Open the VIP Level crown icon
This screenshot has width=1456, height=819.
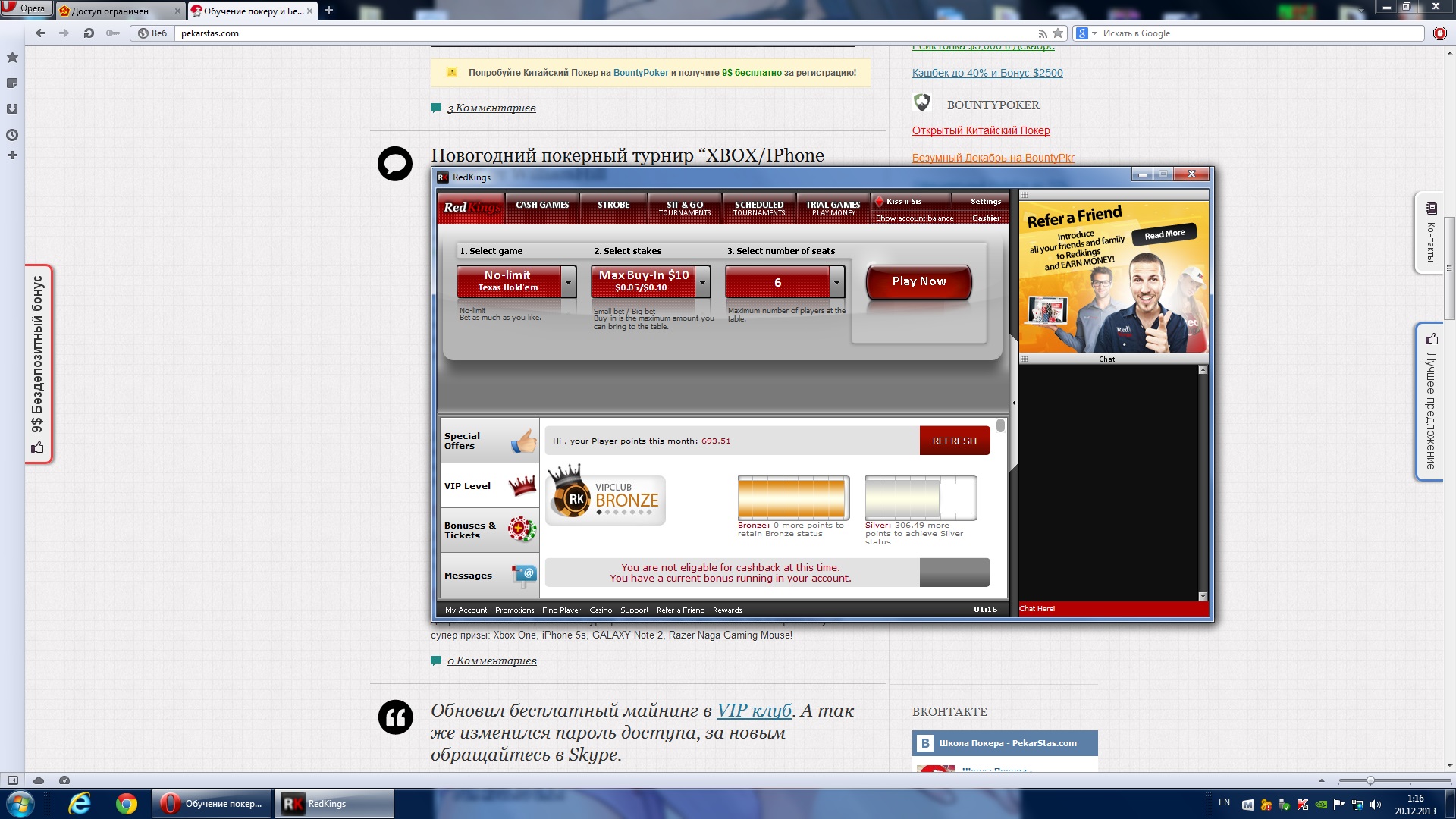point(522,485)
